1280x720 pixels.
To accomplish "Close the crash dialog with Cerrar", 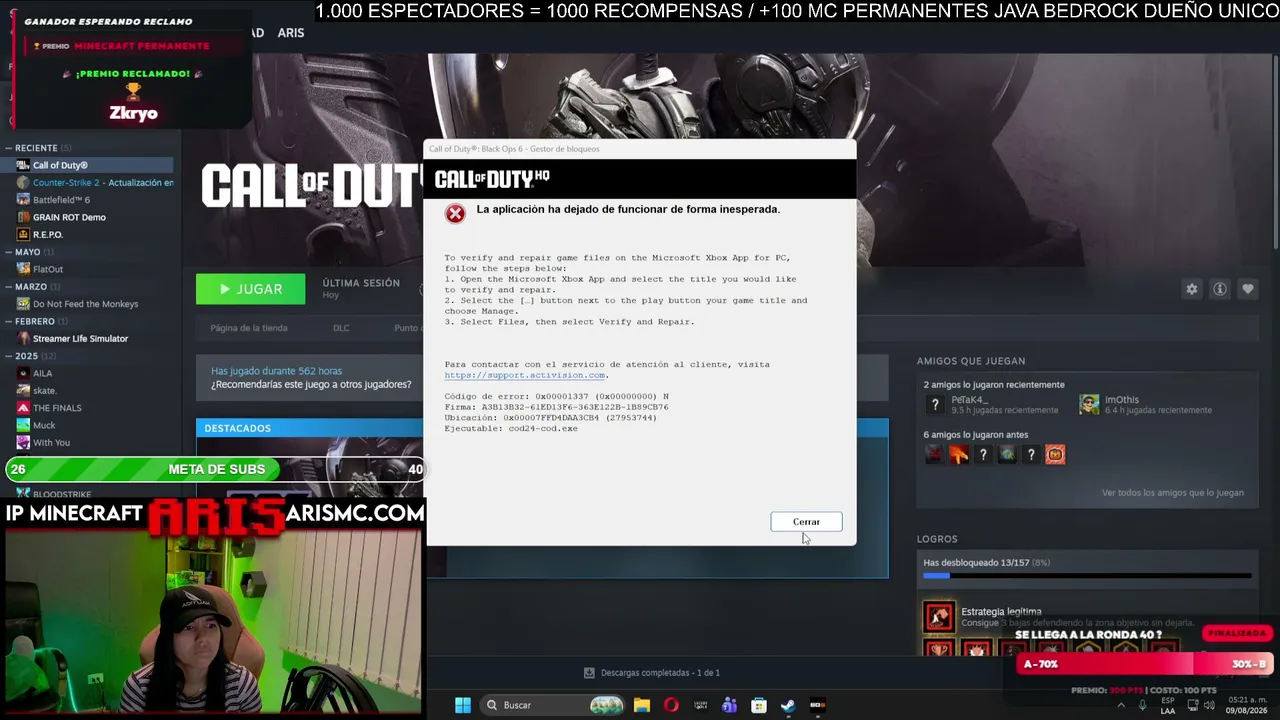I will pyautogui.click(x=806, y=522).
